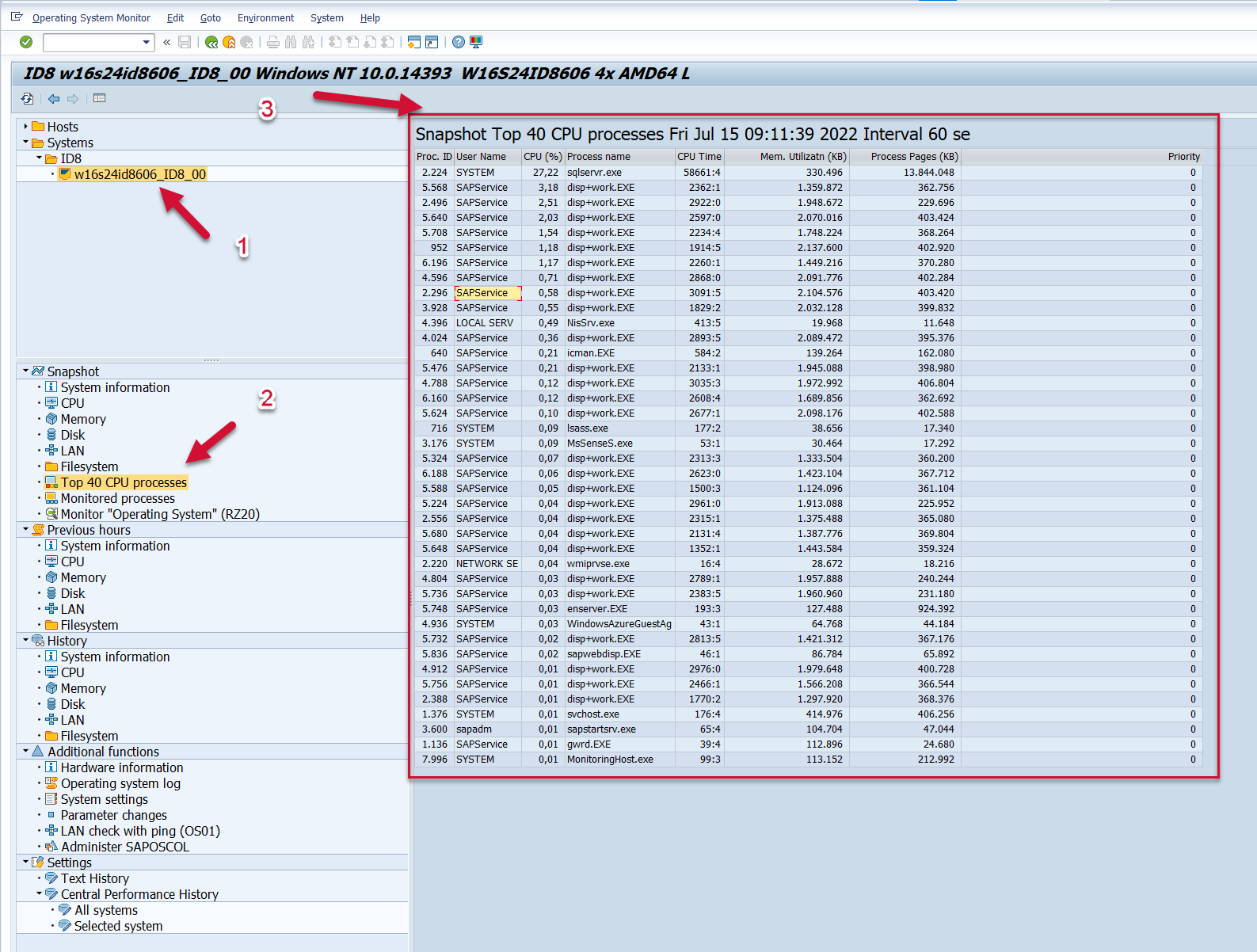Open the Environment menu

click(x=265, y=17)
